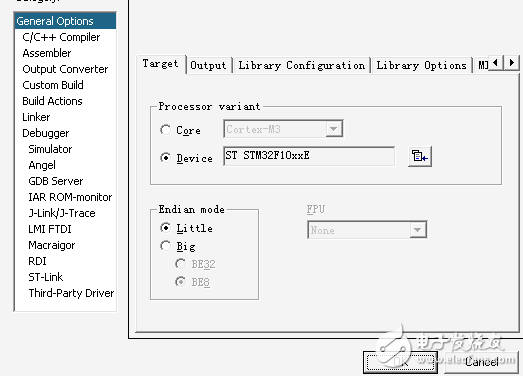Screen dimensions: 523x376
Task: Select C/C++ Compiler category
Action: [61, 37]
